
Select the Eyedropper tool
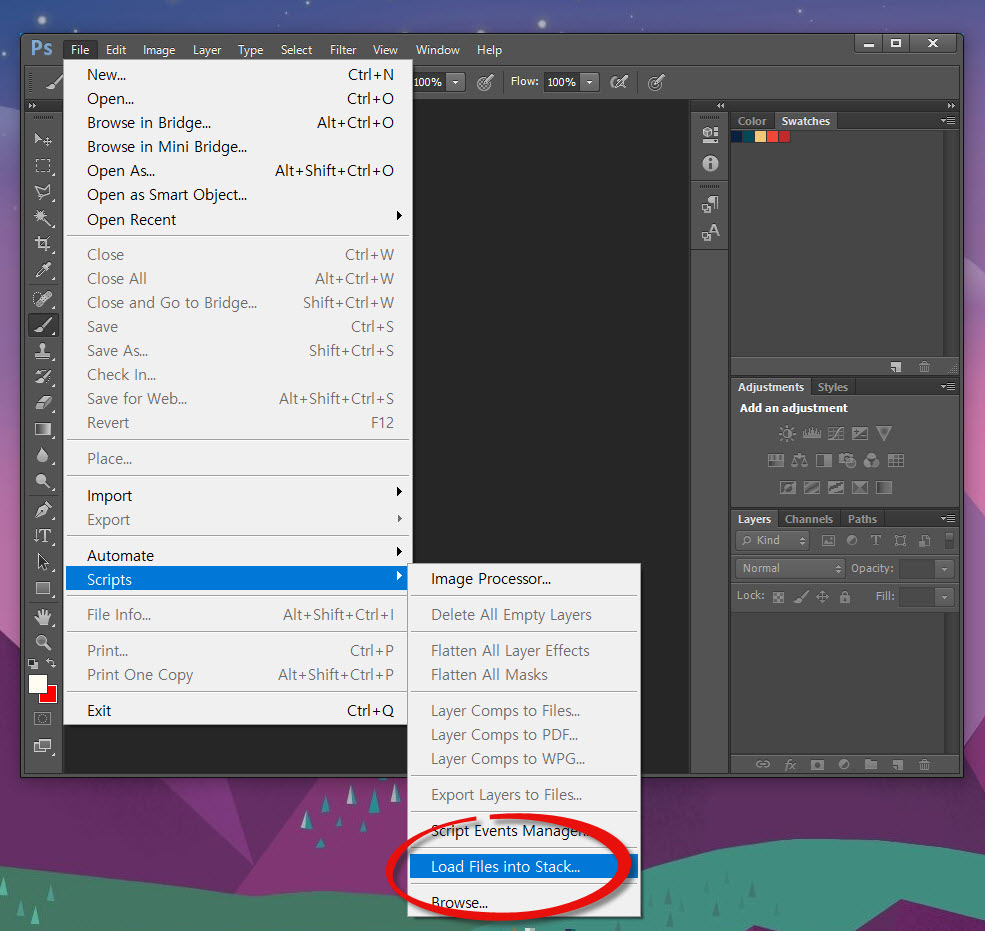tap(43, 270)
